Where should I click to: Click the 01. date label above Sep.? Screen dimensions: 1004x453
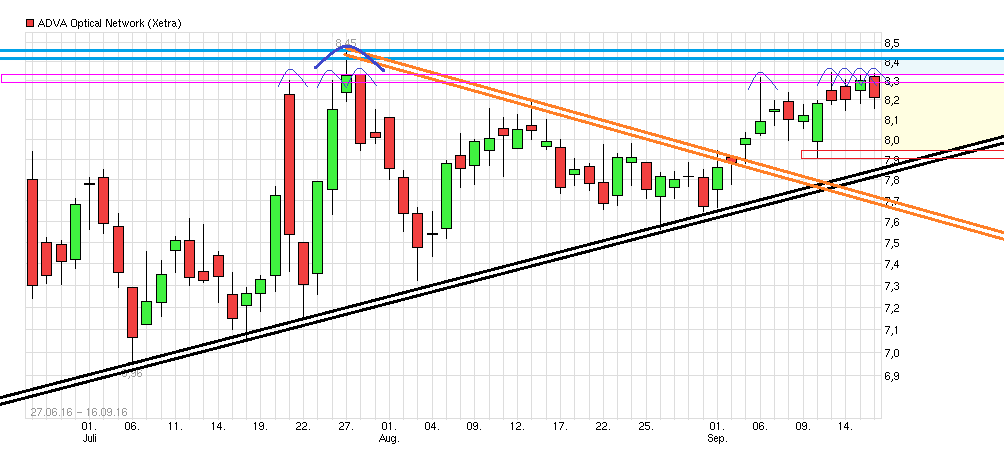(717, 426)
